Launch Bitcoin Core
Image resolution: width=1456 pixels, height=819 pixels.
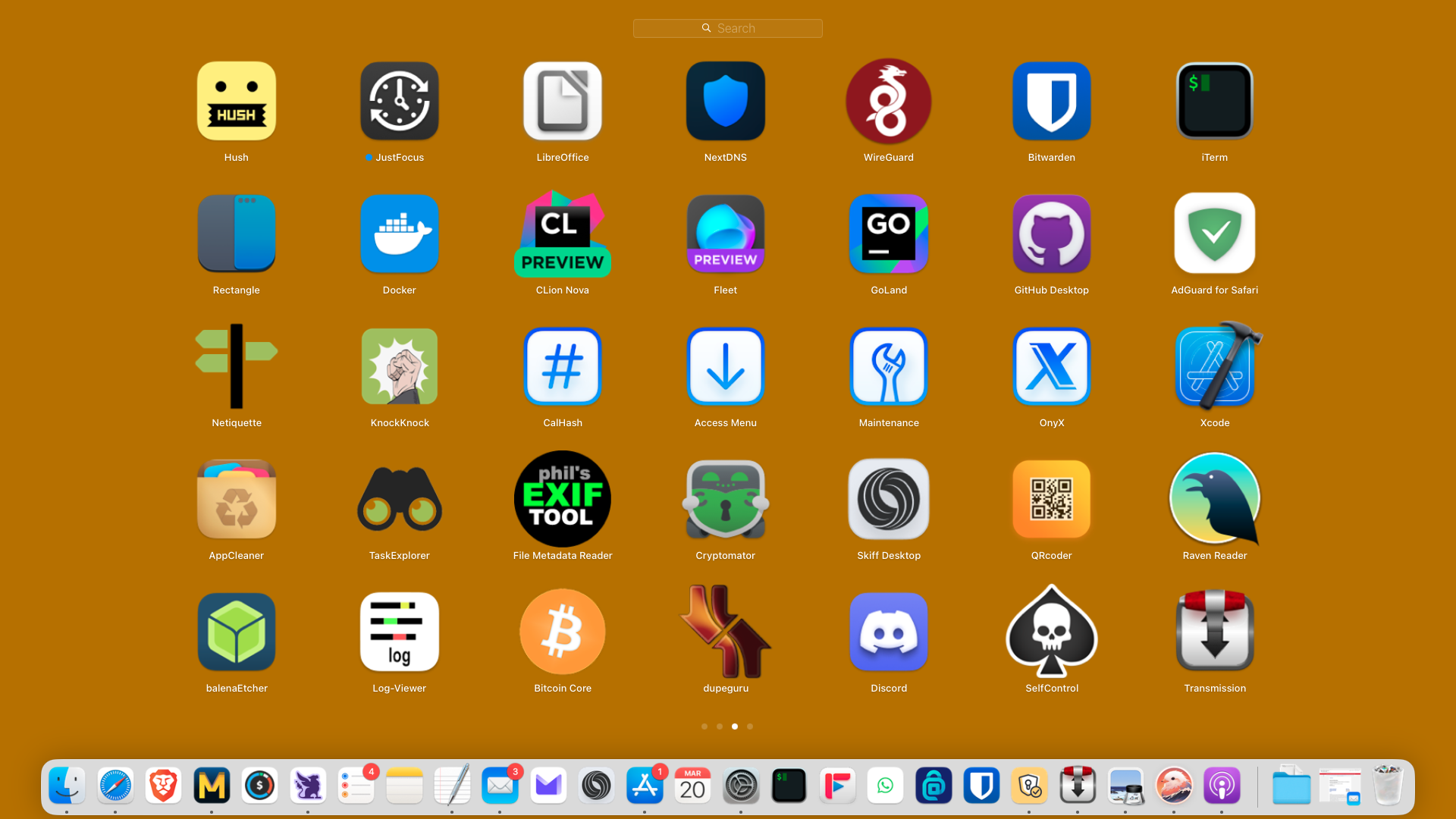(563, 632)
